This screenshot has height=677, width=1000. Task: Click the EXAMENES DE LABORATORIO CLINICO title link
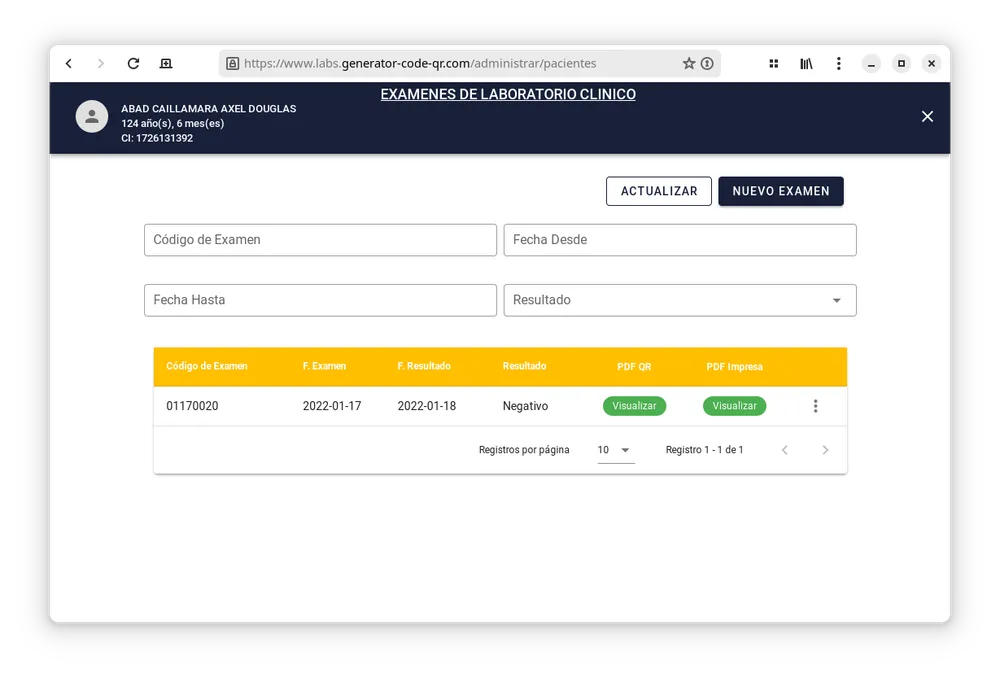[508, 94]
